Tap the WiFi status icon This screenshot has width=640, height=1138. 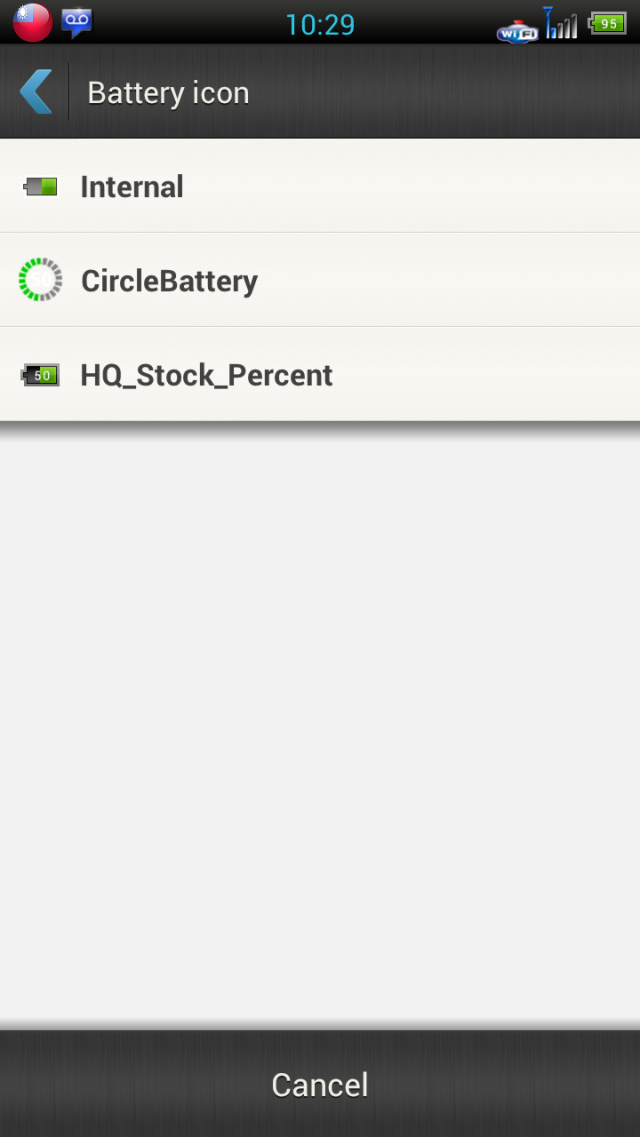tap(518, 31)
